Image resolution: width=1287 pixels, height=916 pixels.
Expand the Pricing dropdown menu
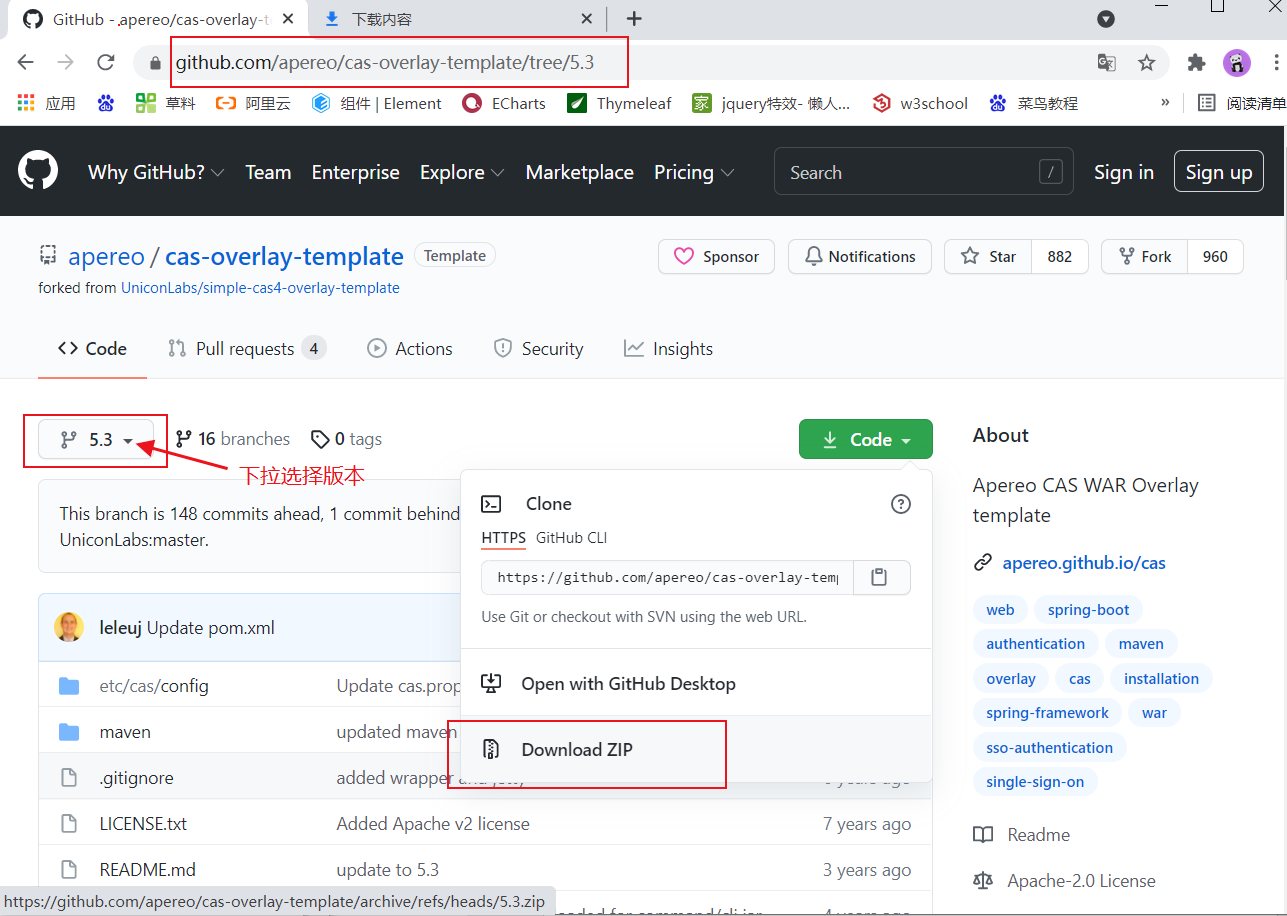coord(694,172)
